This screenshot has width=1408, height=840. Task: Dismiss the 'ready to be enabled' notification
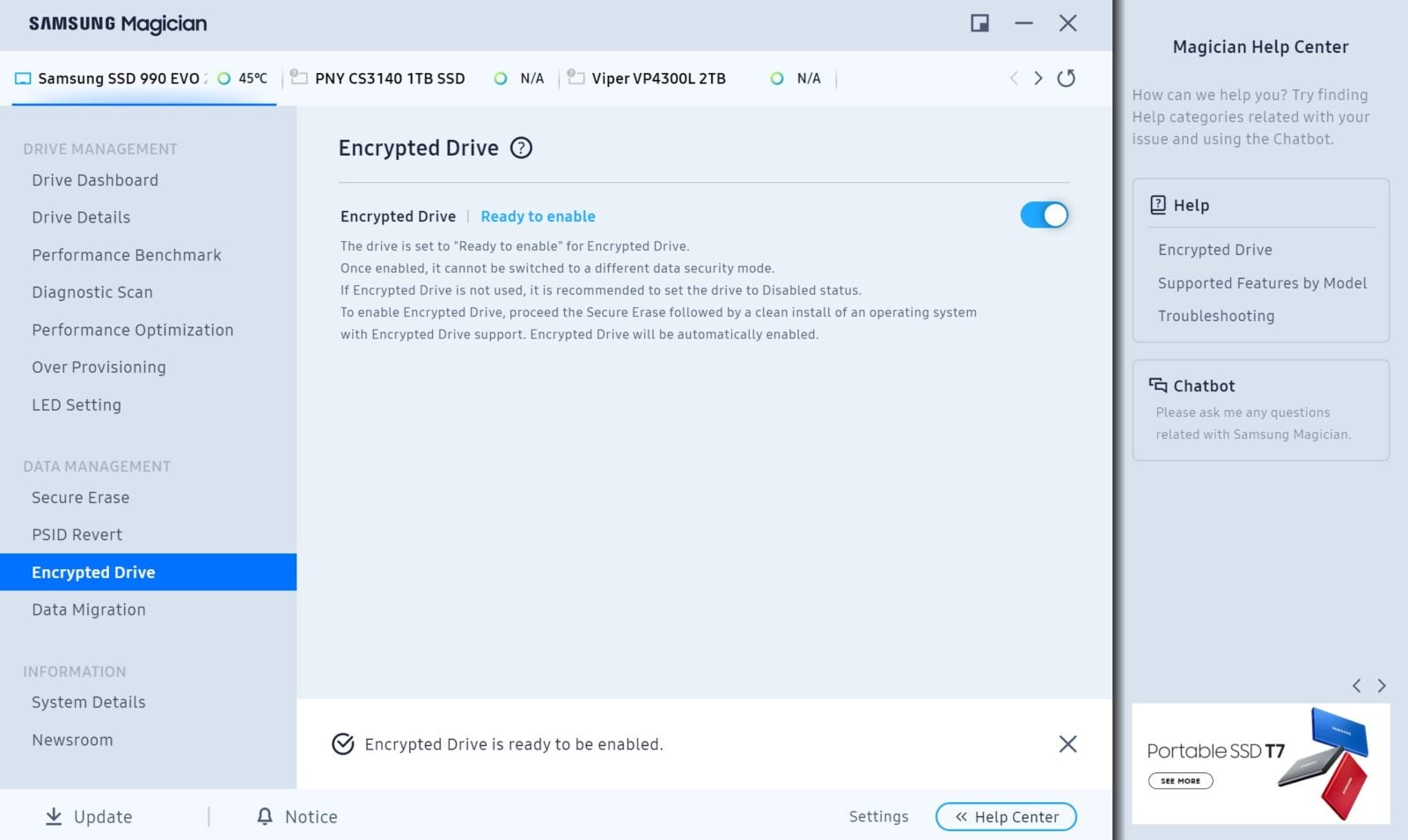1067,744
